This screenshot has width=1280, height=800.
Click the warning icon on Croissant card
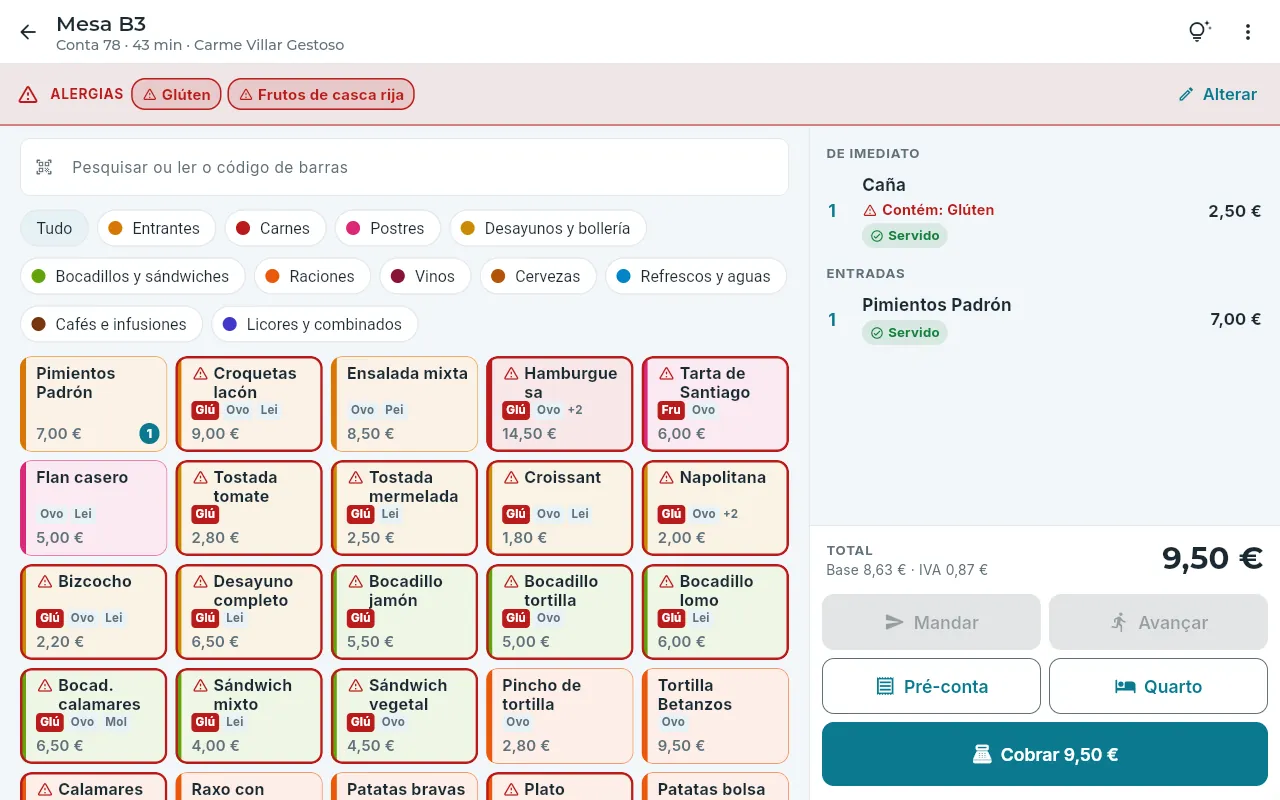tap(511, 477)
